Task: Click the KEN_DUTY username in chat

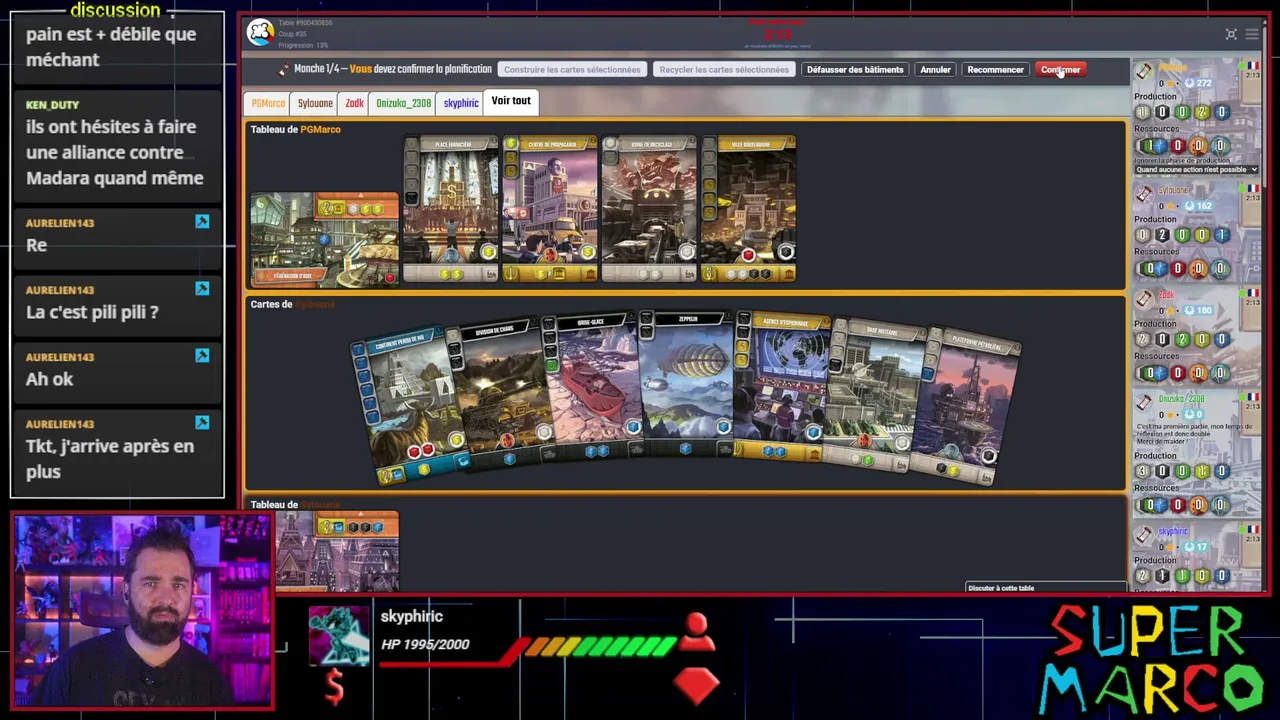Action: [x=52, y=105]
